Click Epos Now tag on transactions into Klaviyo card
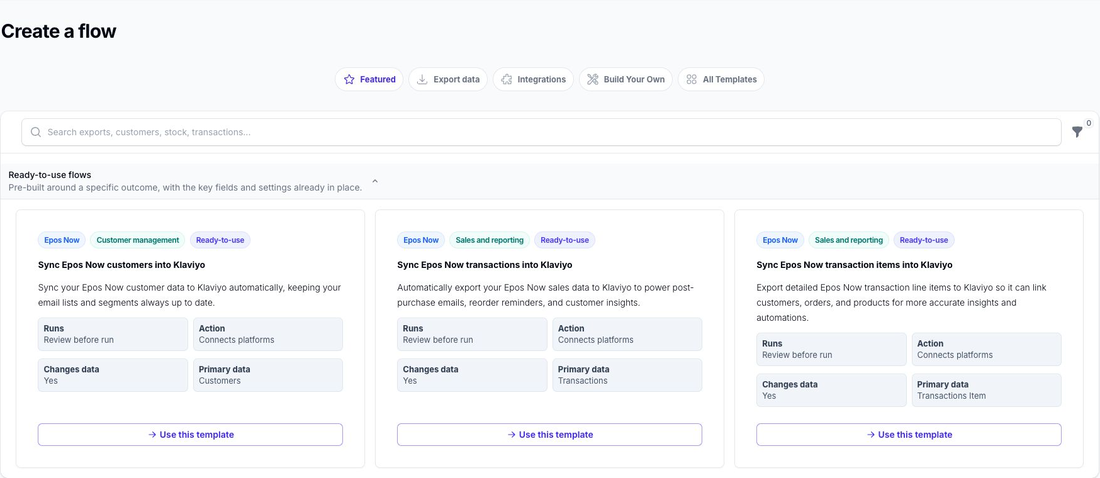 tap(421, 240)
